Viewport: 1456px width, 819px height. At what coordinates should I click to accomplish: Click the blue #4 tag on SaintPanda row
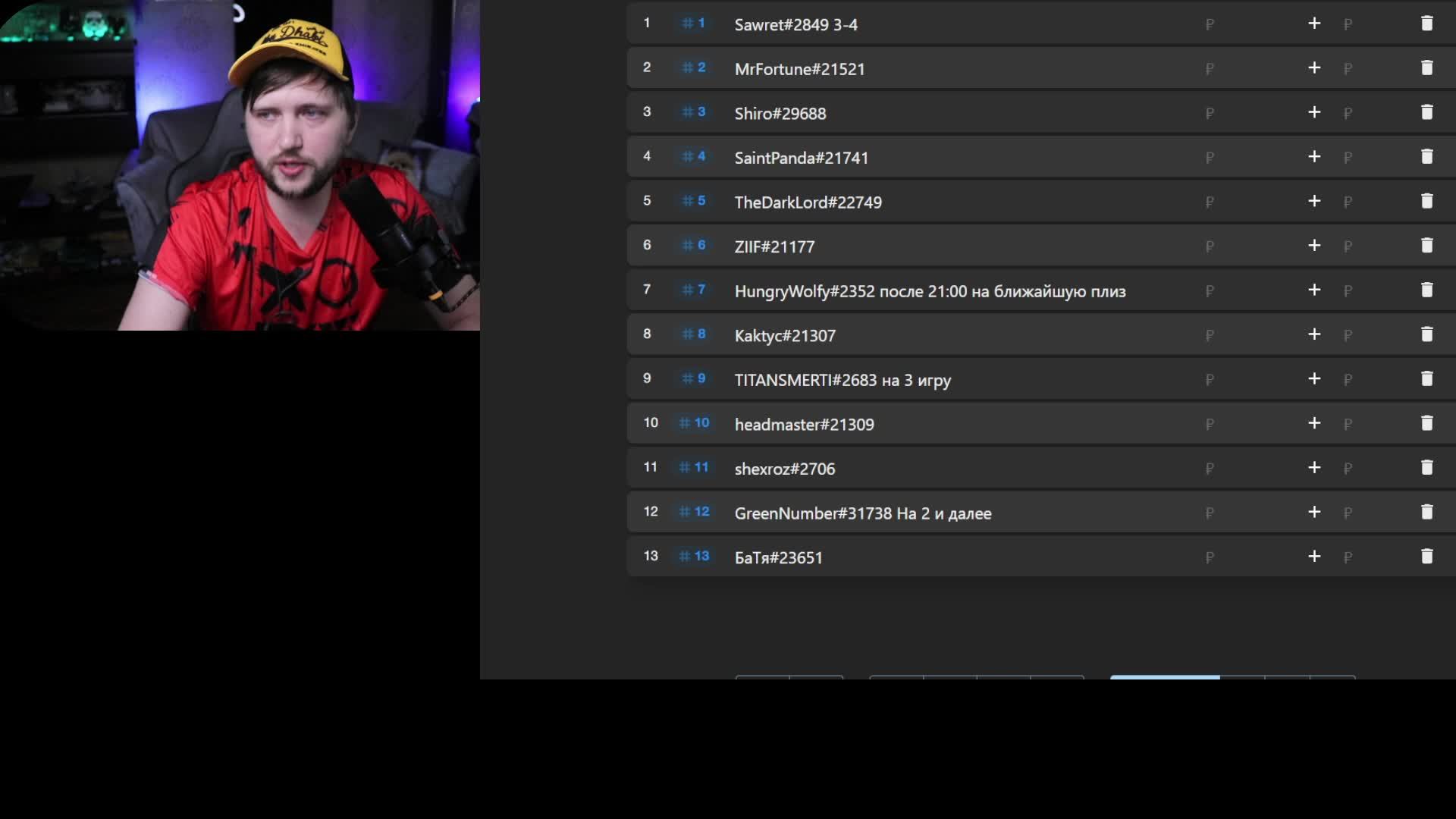coord(694,156)
